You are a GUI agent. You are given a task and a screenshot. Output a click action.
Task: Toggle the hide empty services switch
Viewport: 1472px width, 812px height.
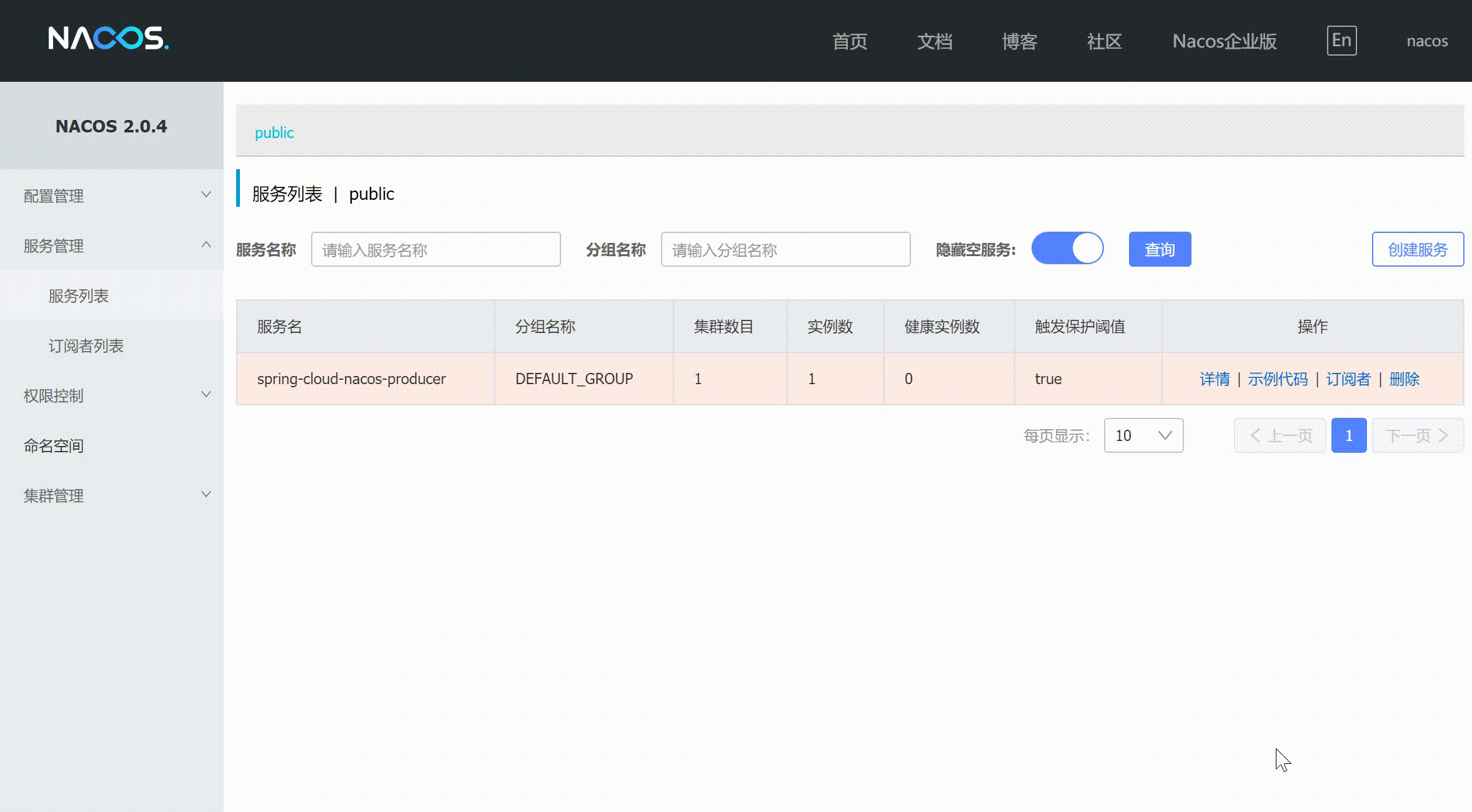tap(1067, 249)
